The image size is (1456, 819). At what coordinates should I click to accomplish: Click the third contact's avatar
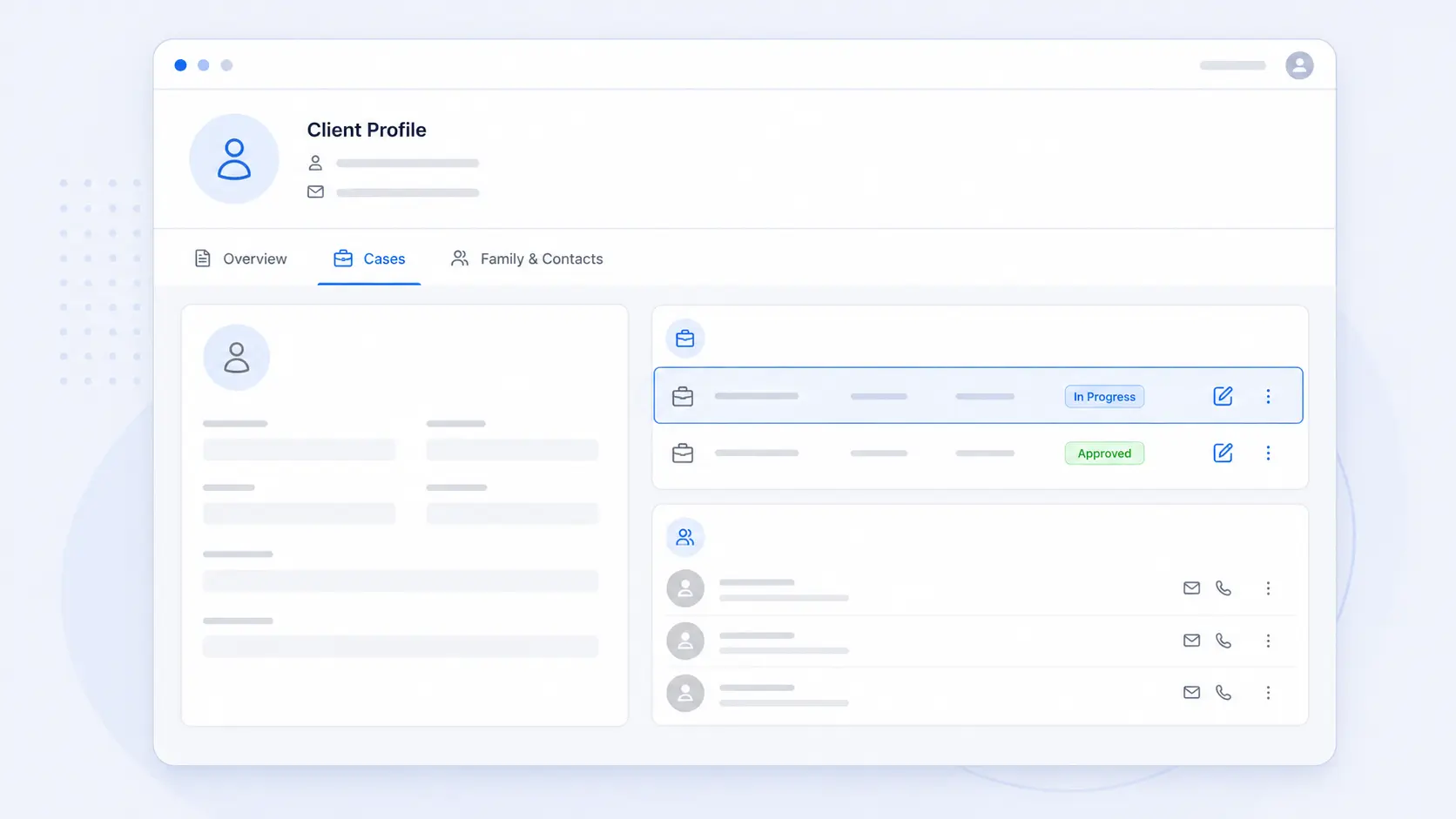[685, 694]
